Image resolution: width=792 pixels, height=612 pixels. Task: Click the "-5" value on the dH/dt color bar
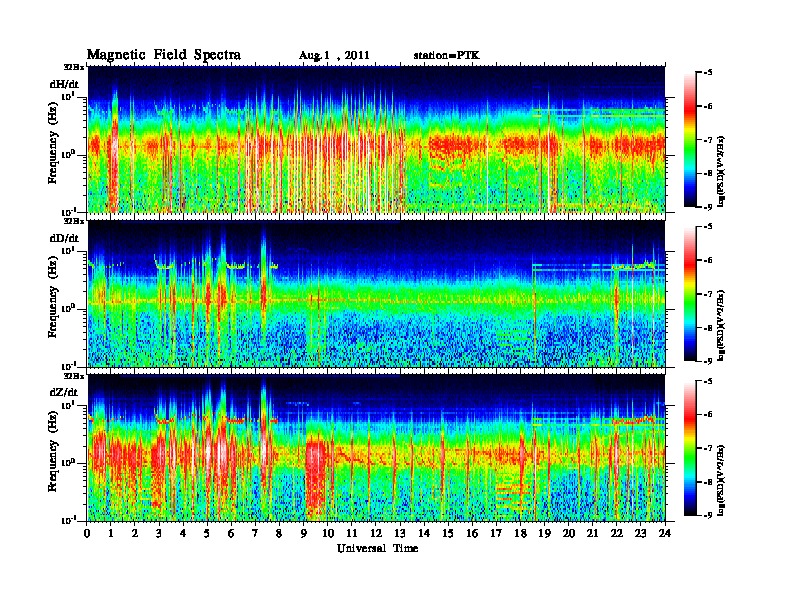click(x=708, y=73)
